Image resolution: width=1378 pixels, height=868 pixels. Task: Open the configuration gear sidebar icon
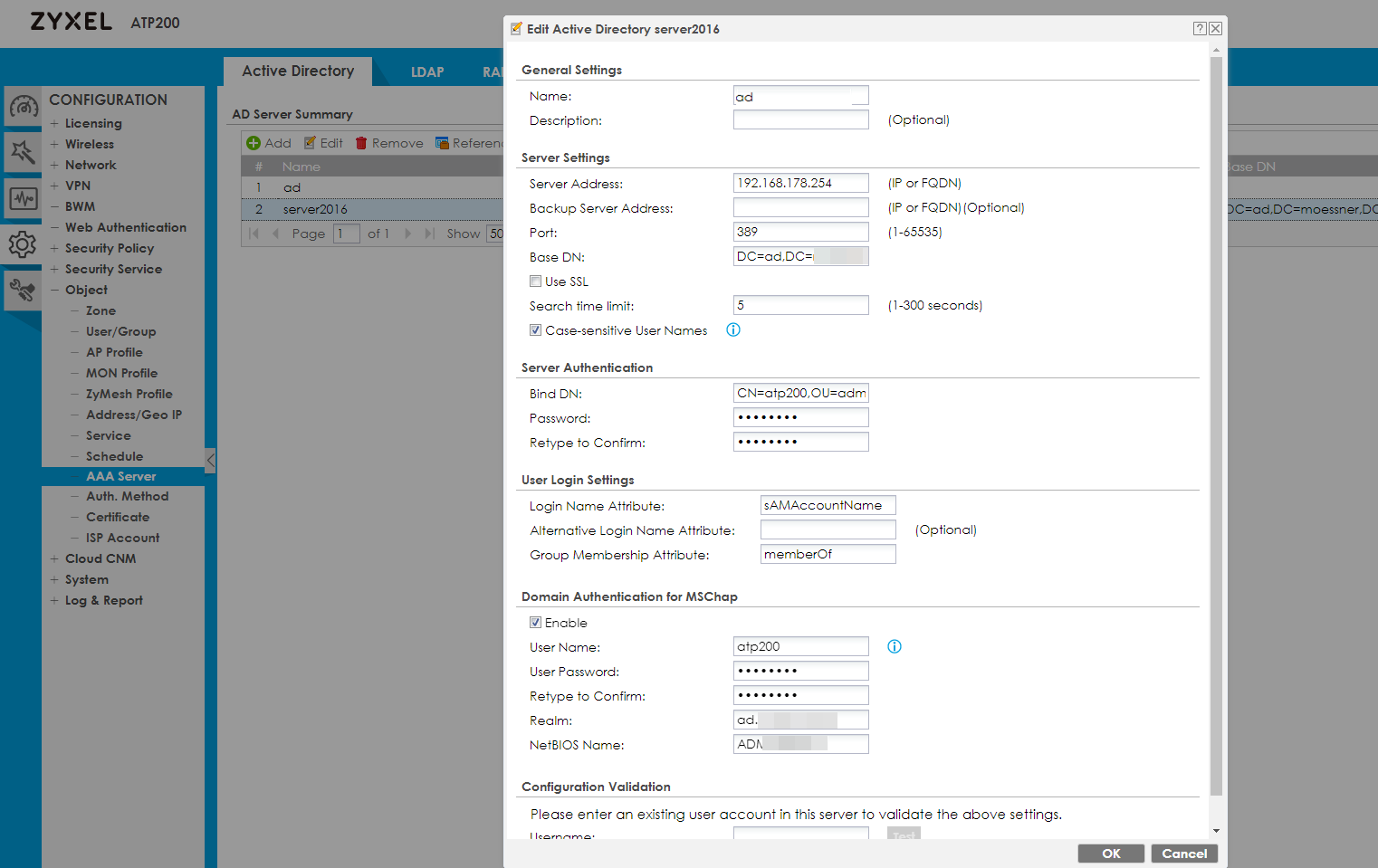(x=23, y=244)
